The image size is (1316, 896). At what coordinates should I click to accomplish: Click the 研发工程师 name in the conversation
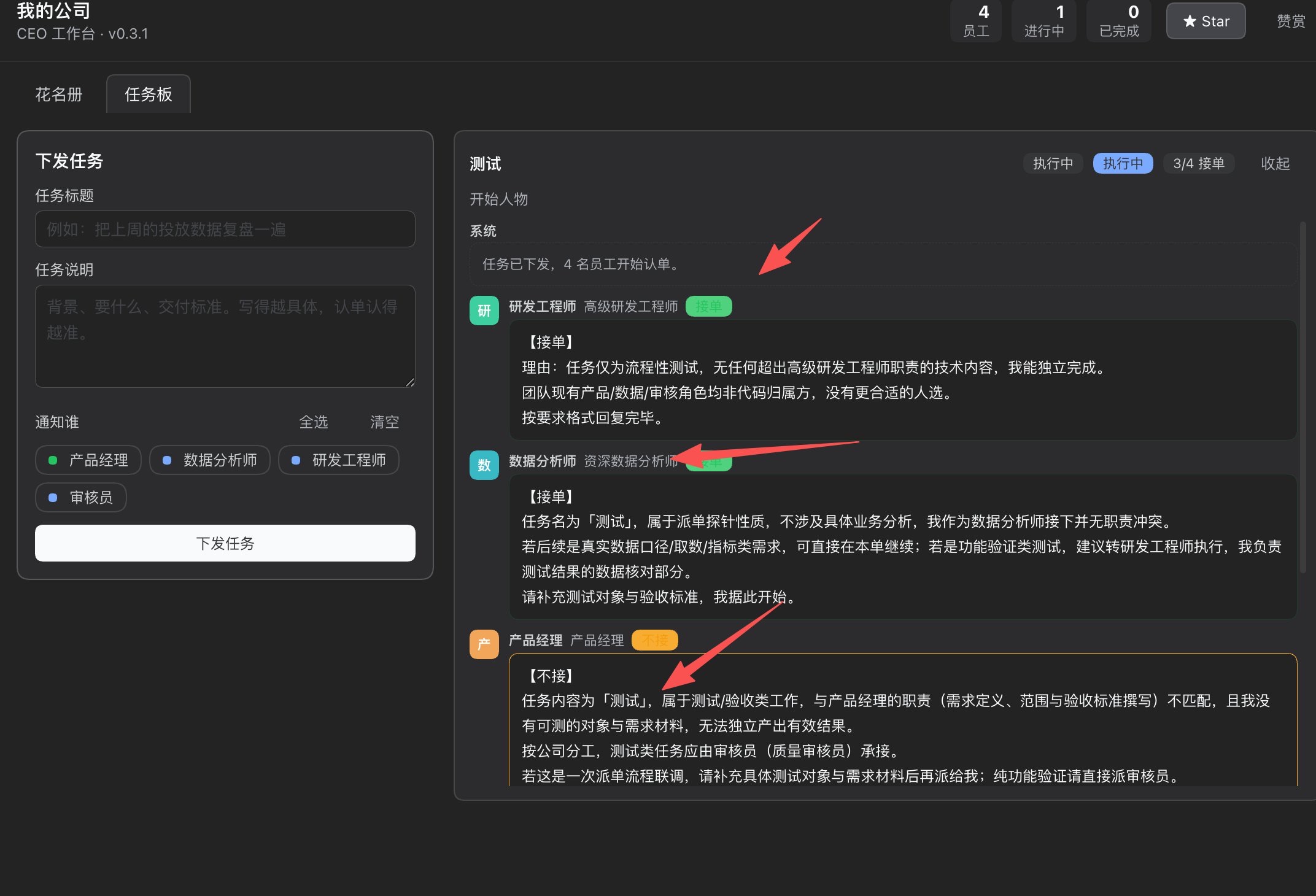click(542, 306)
